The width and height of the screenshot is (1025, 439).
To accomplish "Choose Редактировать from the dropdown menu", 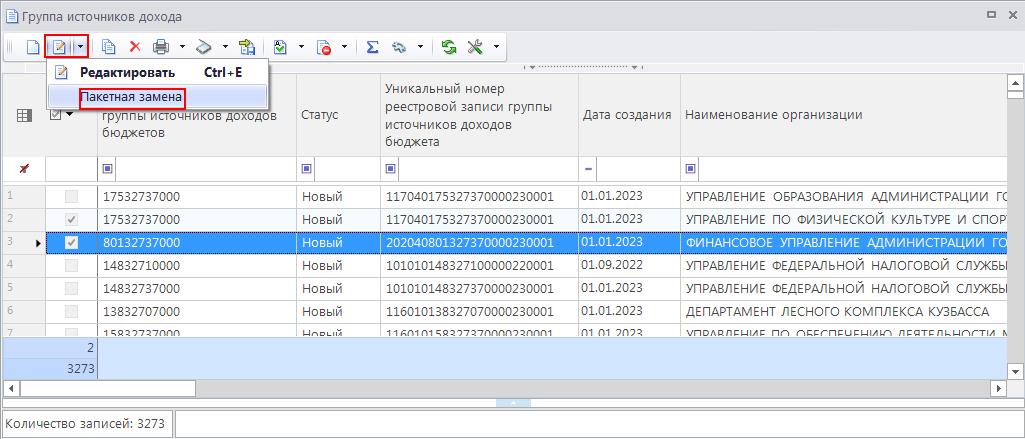I will click(157, 73).
